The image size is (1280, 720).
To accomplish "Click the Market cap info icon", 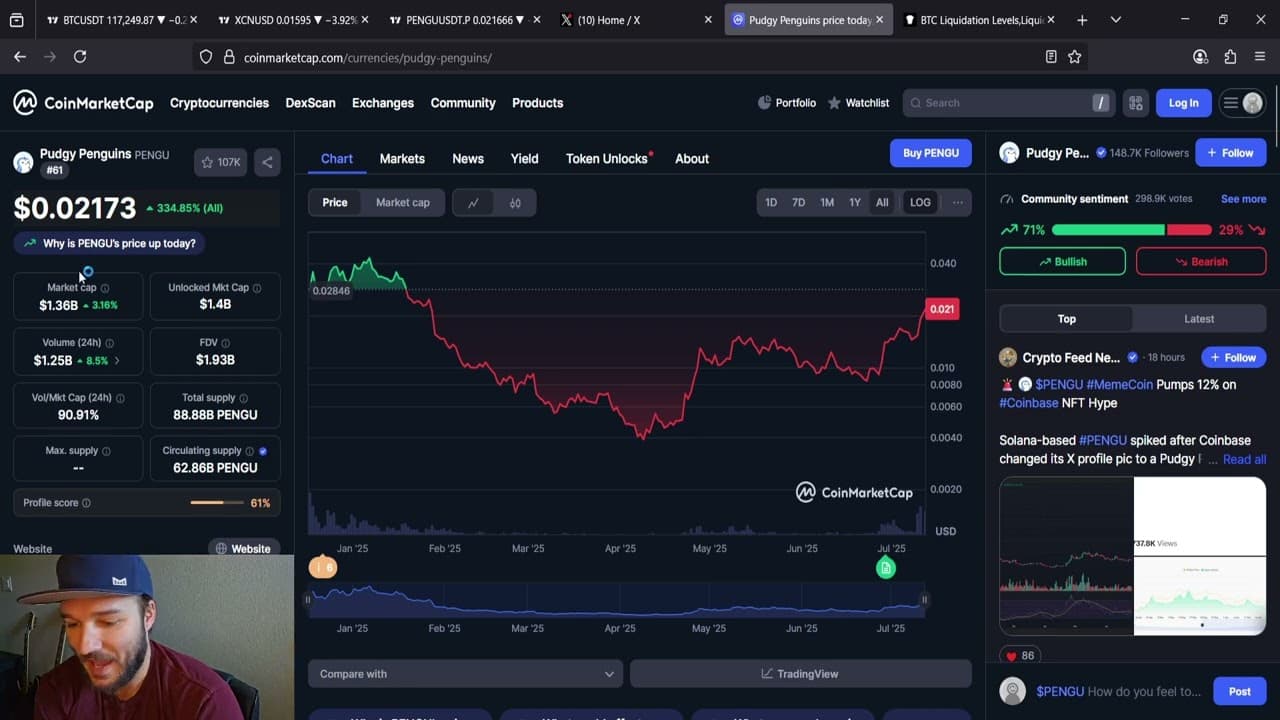I will [x=105, y=288].
